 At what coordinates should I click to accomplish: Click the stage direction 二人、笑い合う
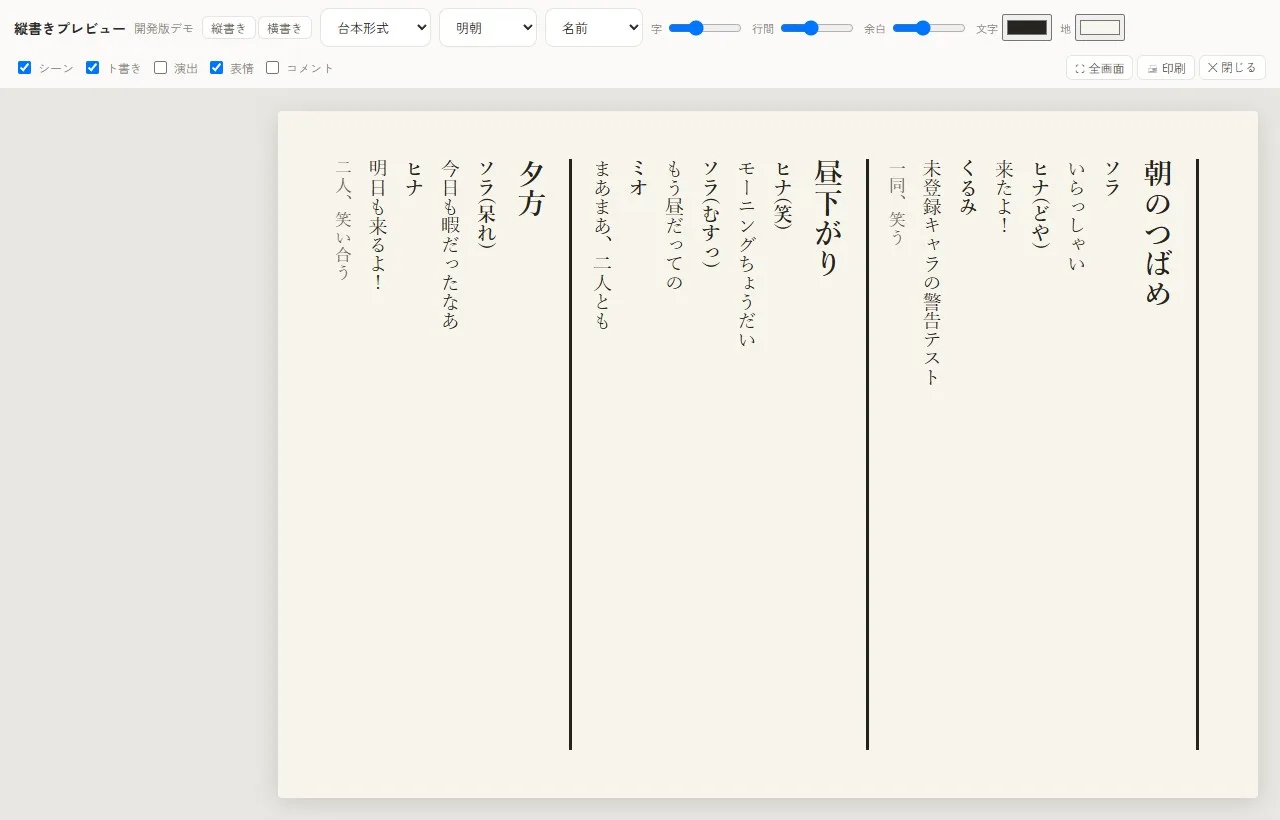tap(343, 221)
